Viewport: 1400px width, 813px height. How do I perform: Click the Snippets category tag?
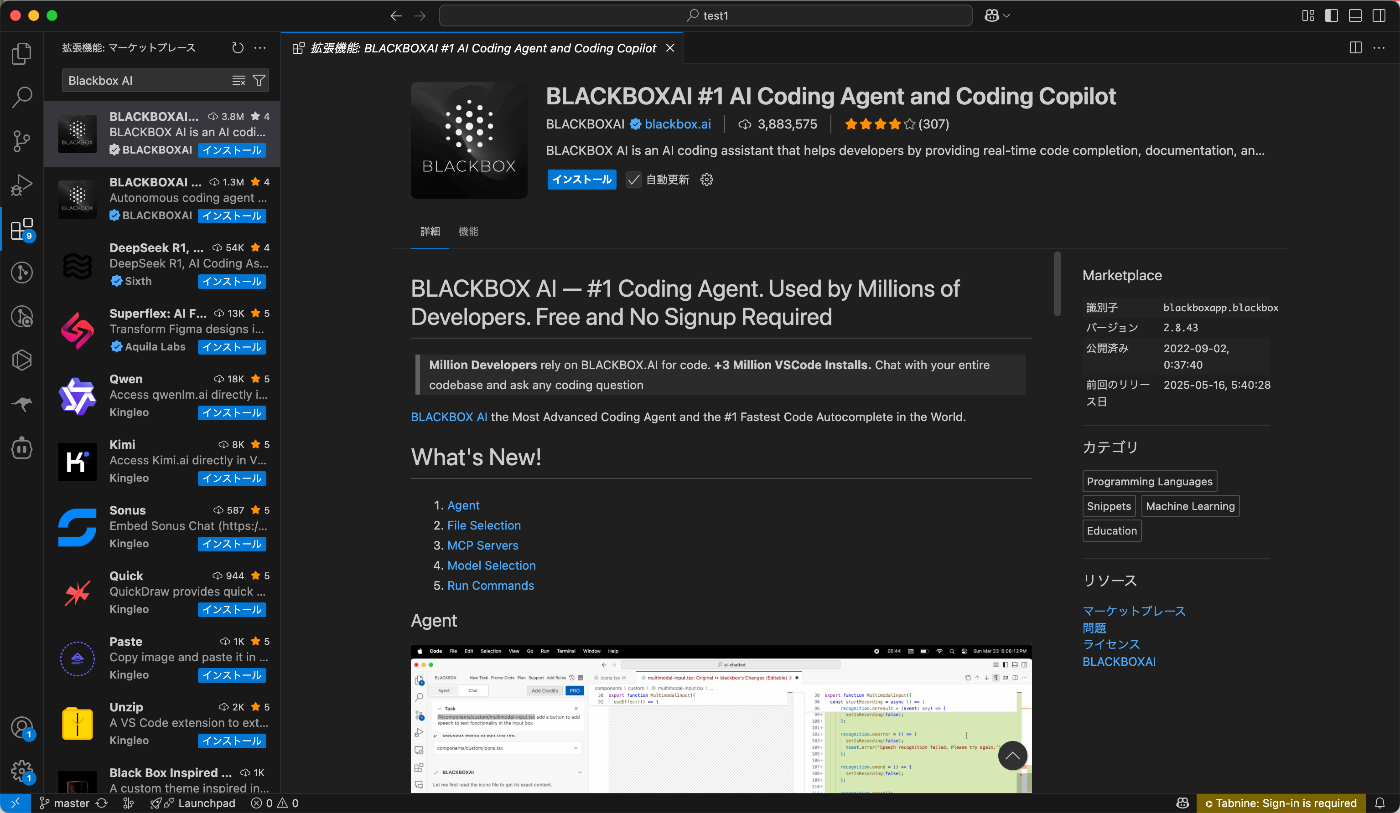click(1110, 506)
